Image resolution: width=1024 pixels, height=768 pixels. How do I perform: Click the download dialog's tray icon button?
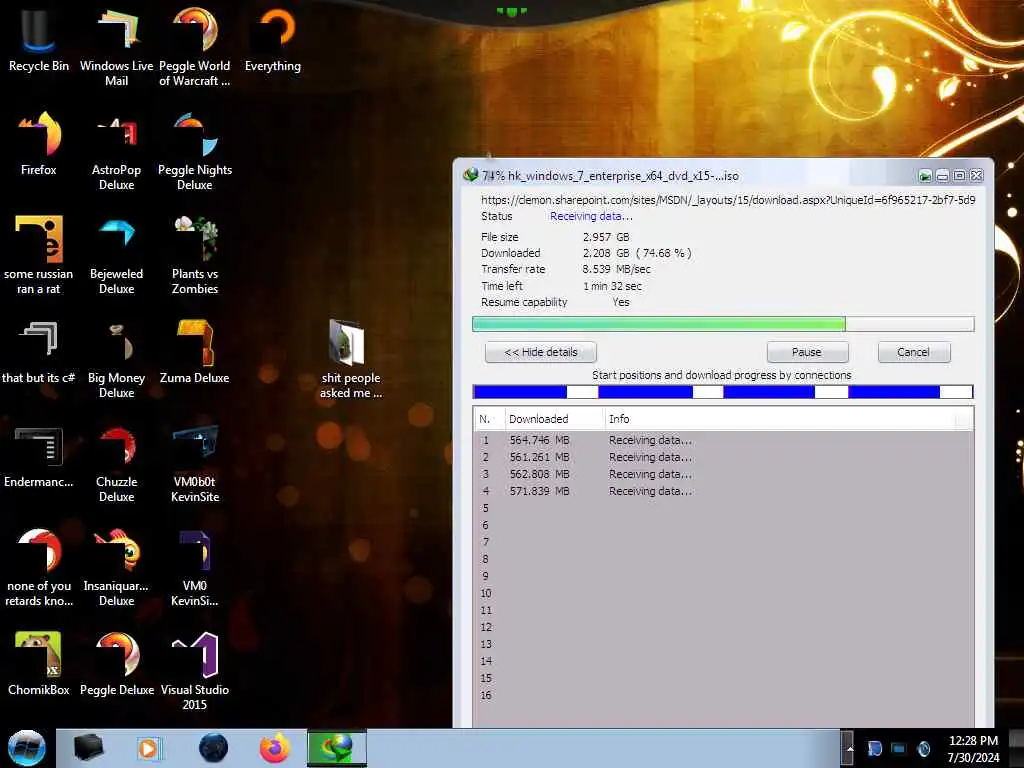click(x=925, y=176)
